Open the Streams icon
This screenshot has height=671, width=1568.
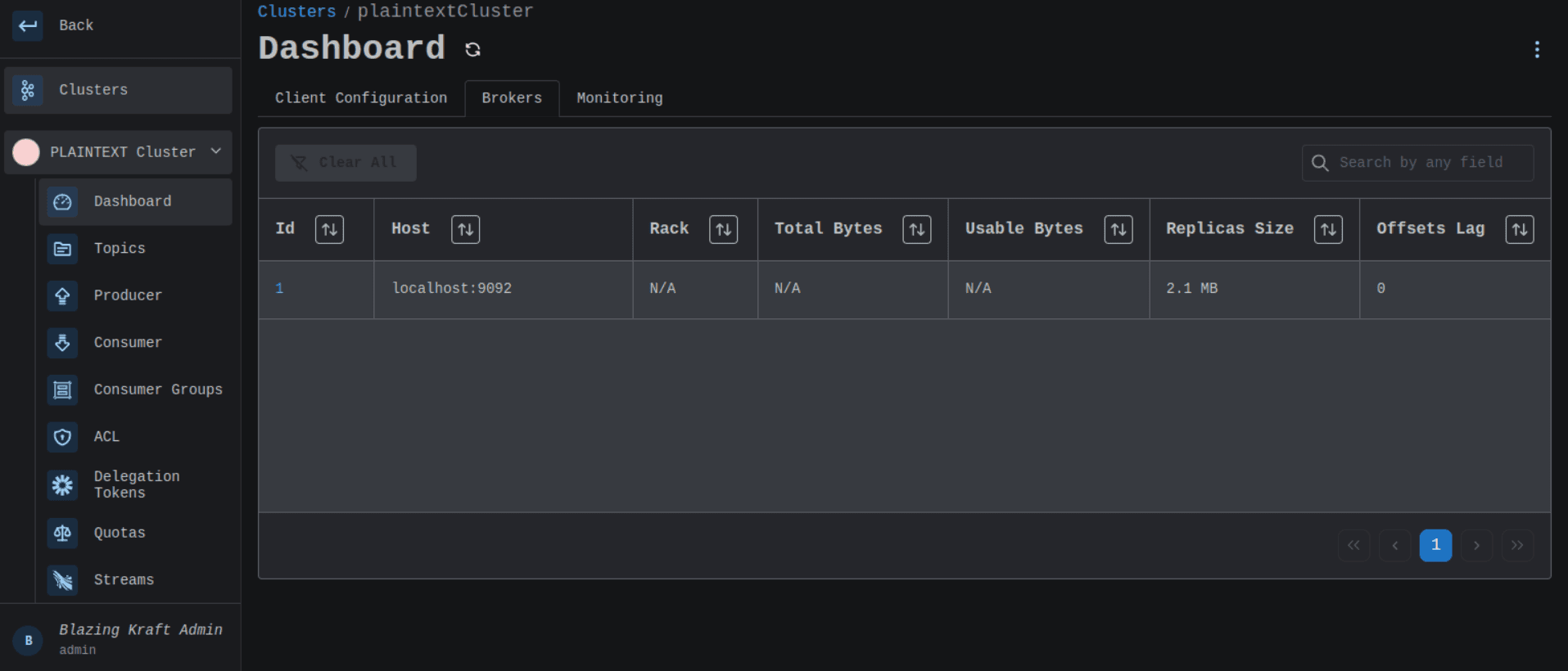[62, 580]
